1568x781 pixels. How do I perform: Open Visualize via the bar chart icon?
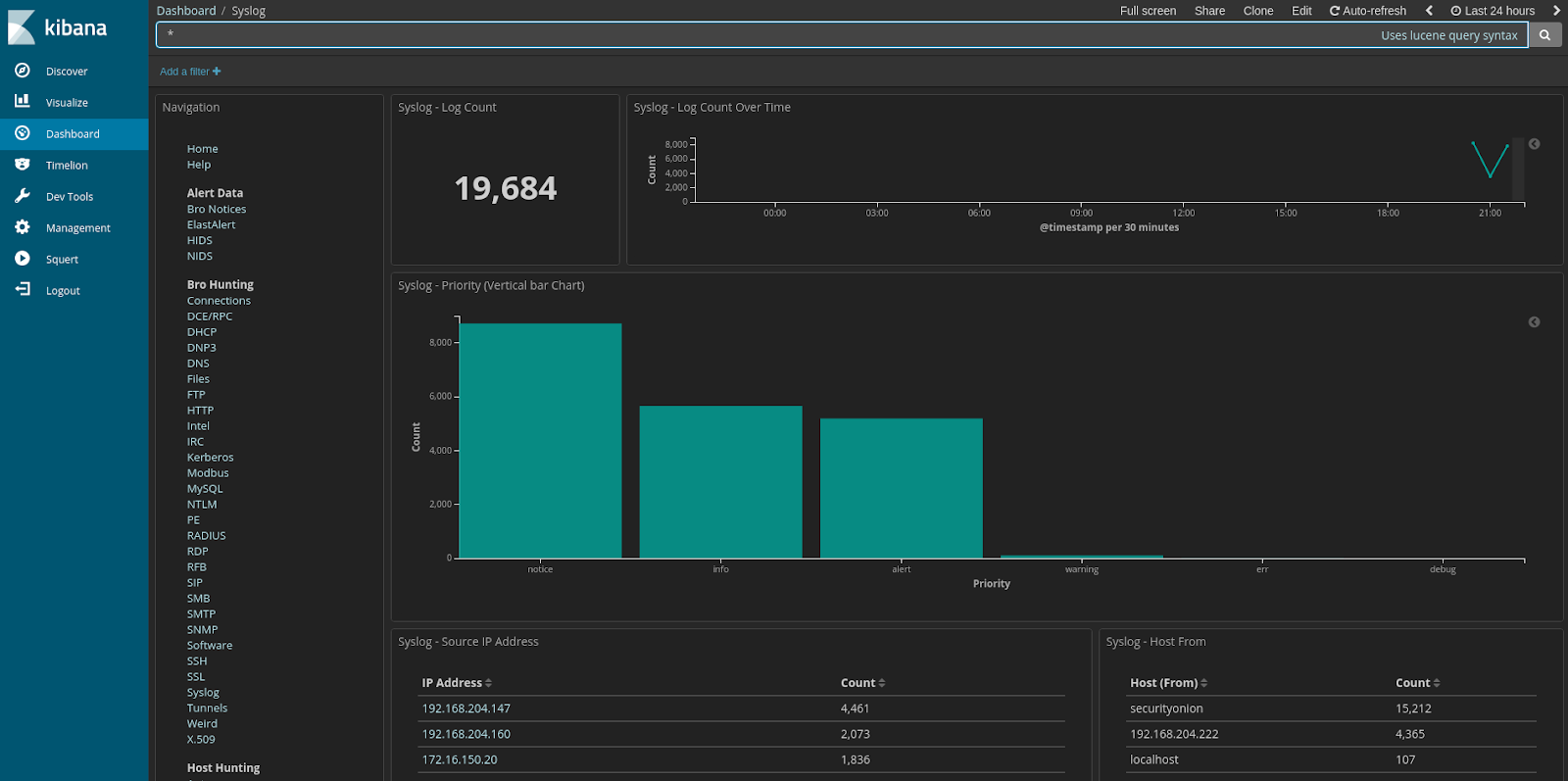pos(23,102)
